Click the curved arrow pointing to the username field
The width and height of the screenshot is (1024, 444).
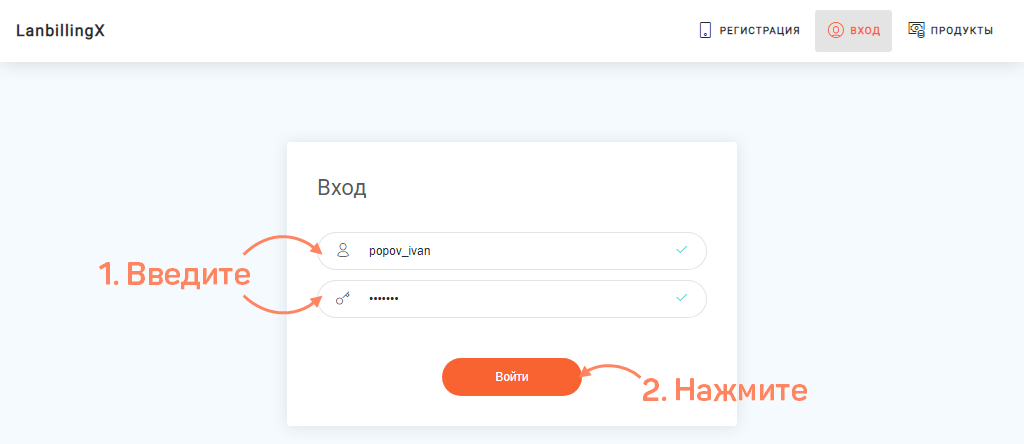coord(283,244)
